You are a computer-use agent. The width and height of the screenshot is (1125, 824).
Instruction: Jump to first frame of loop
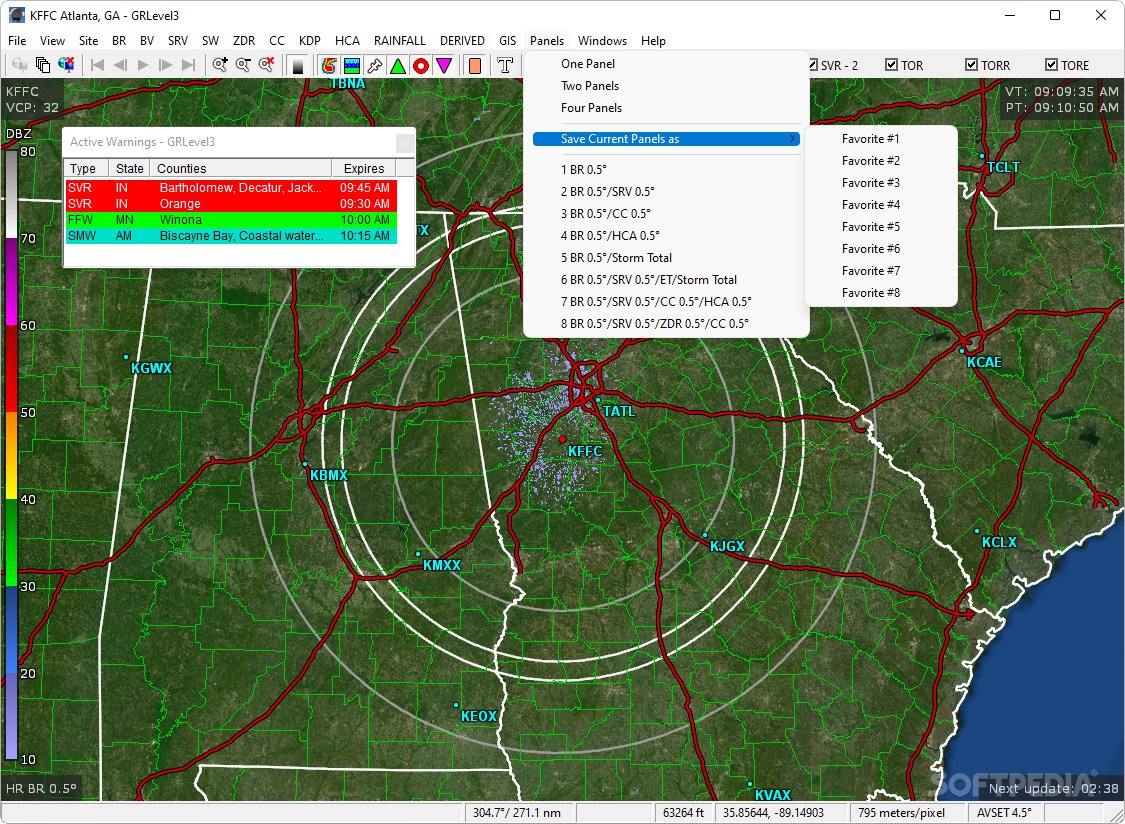coord(97,65)
